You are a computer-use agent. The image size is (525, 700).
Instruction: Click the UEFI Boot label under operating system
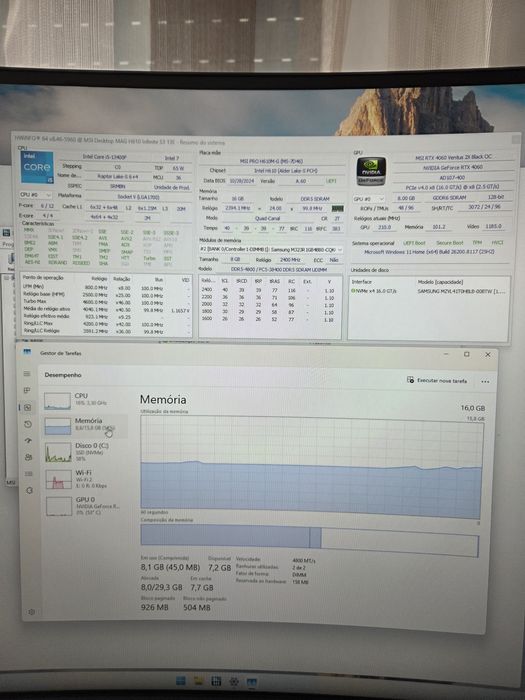414,243
